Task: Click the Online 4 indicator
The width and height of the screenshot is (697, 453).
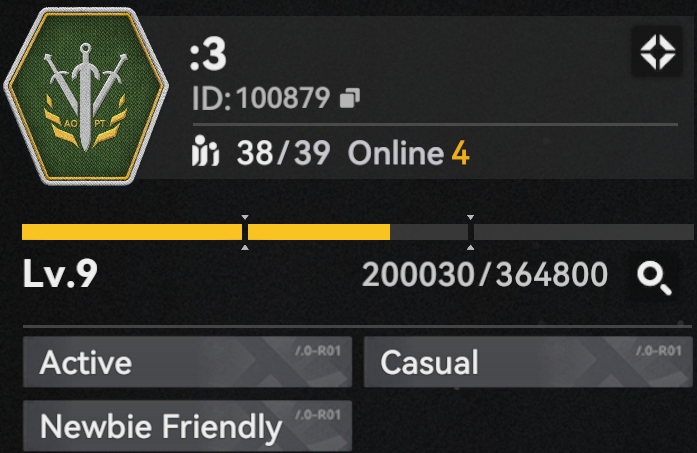Action: [x=409, y=153]
